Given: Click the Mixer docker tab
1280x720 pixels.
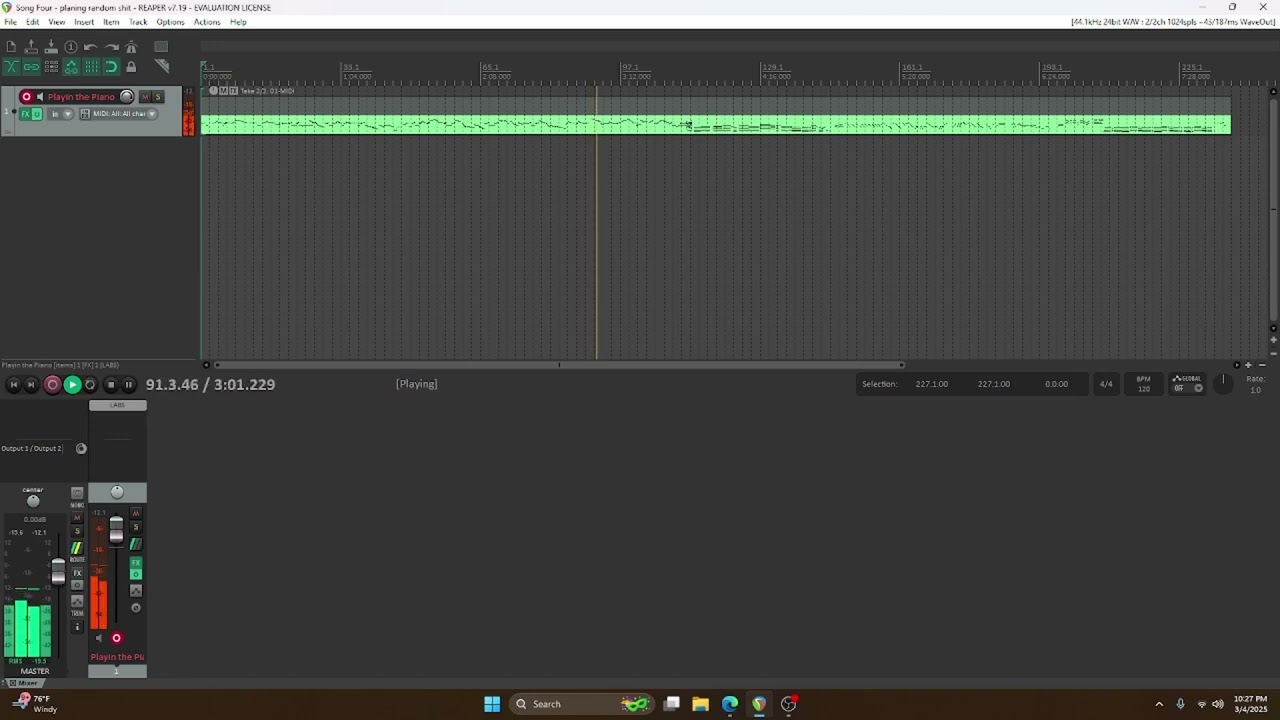Looking at the screenshot, I should coord(23,683).
